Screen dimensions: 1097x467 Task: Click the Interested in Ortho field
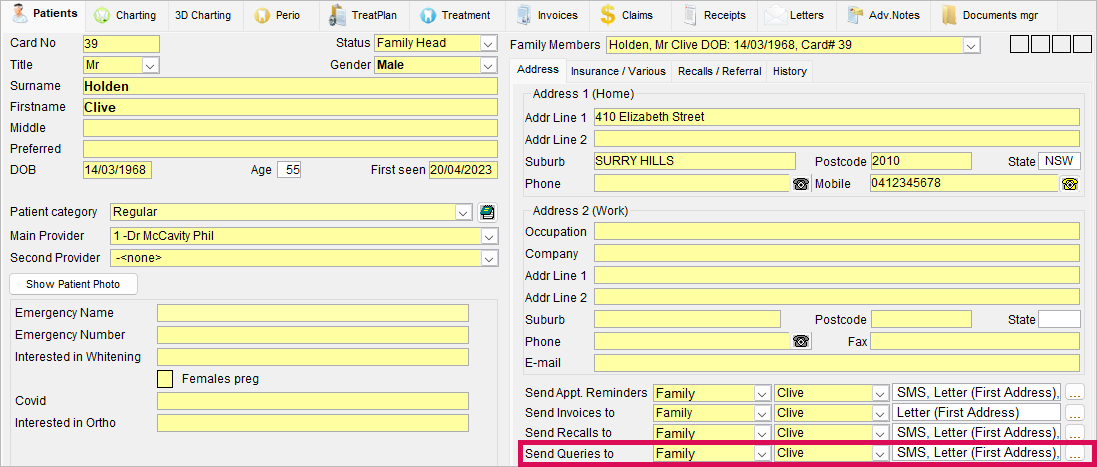313,423
